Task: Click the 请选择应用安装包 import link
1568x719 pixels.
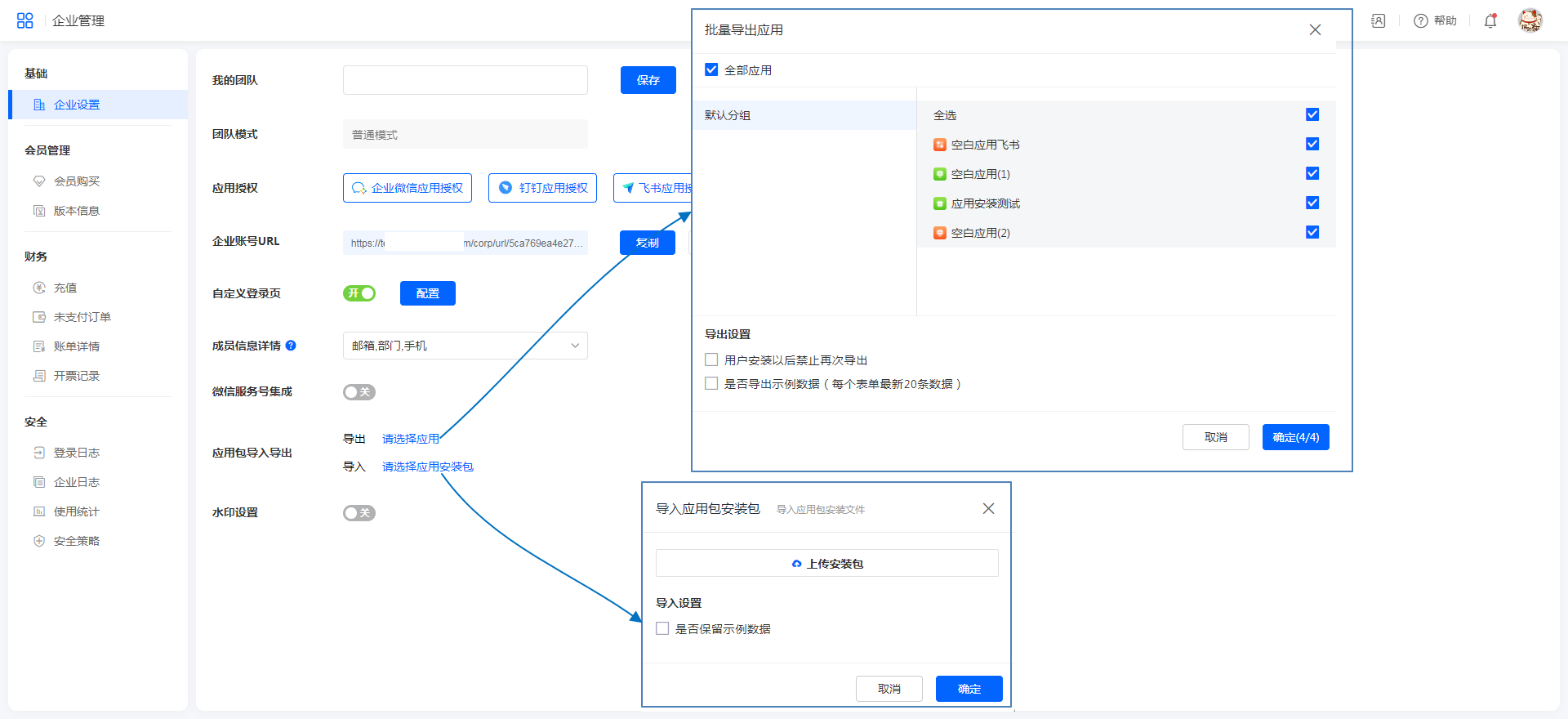Action: (427, 467)
